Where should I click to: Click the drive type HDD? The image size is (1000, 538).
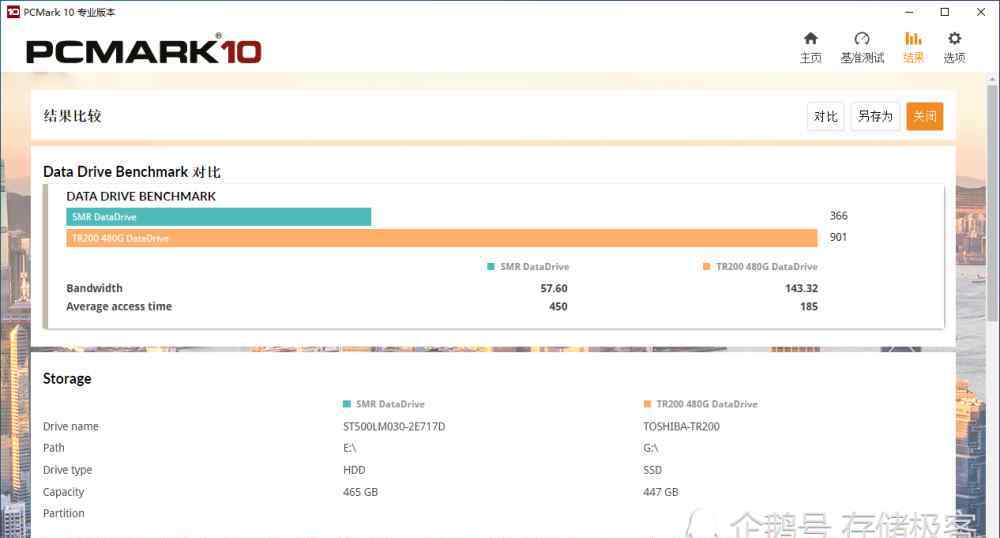pyautogui.click(x=354, y=470)
